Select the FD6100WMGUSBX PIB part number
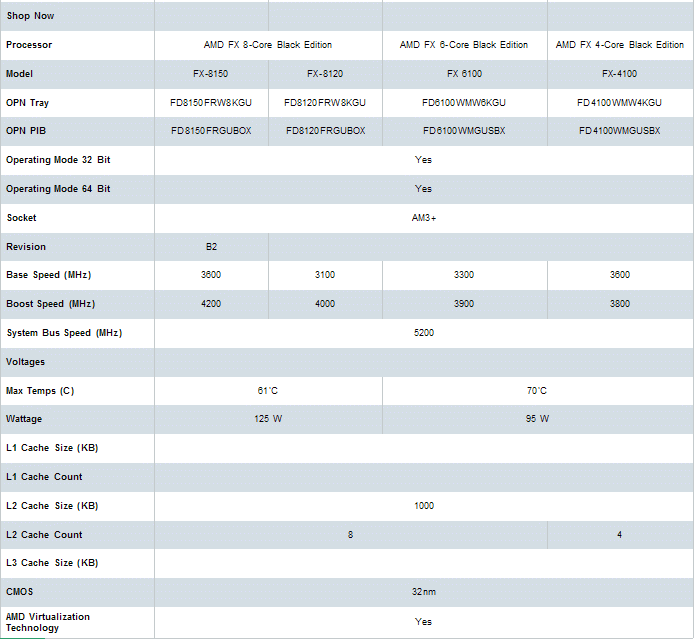 tap(464, 131)
